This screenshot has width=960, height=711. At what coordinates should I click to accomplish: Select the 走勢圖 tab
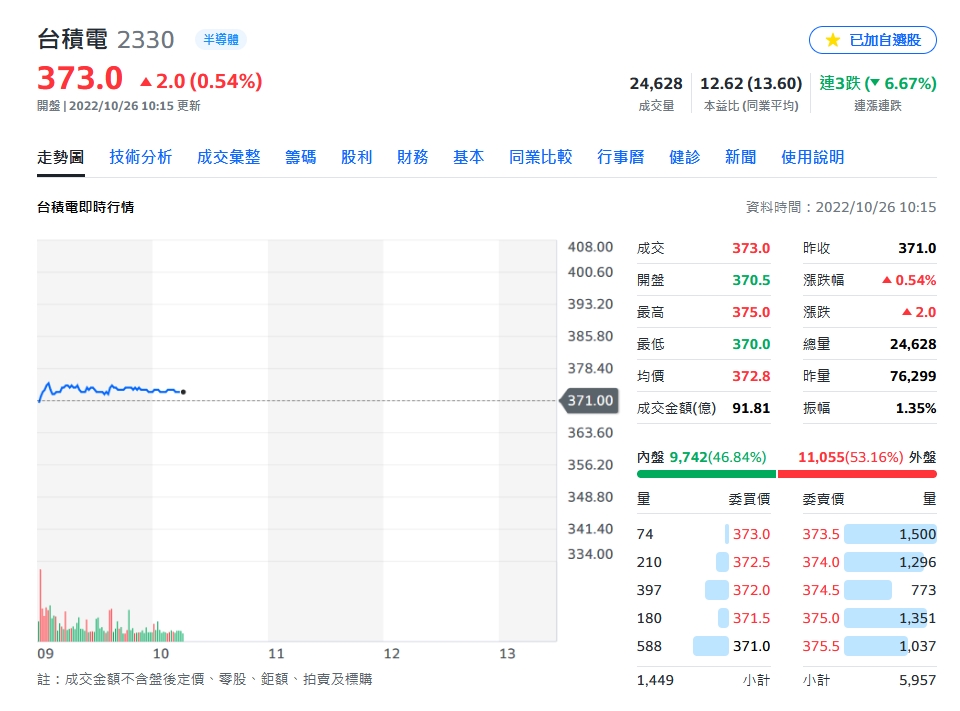point(61,157)
